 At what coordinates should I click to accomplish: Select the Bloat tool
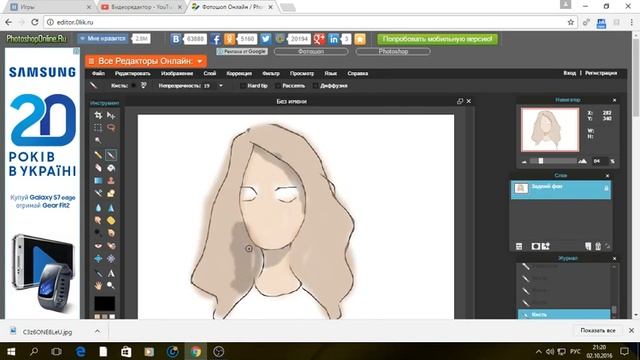98,259
